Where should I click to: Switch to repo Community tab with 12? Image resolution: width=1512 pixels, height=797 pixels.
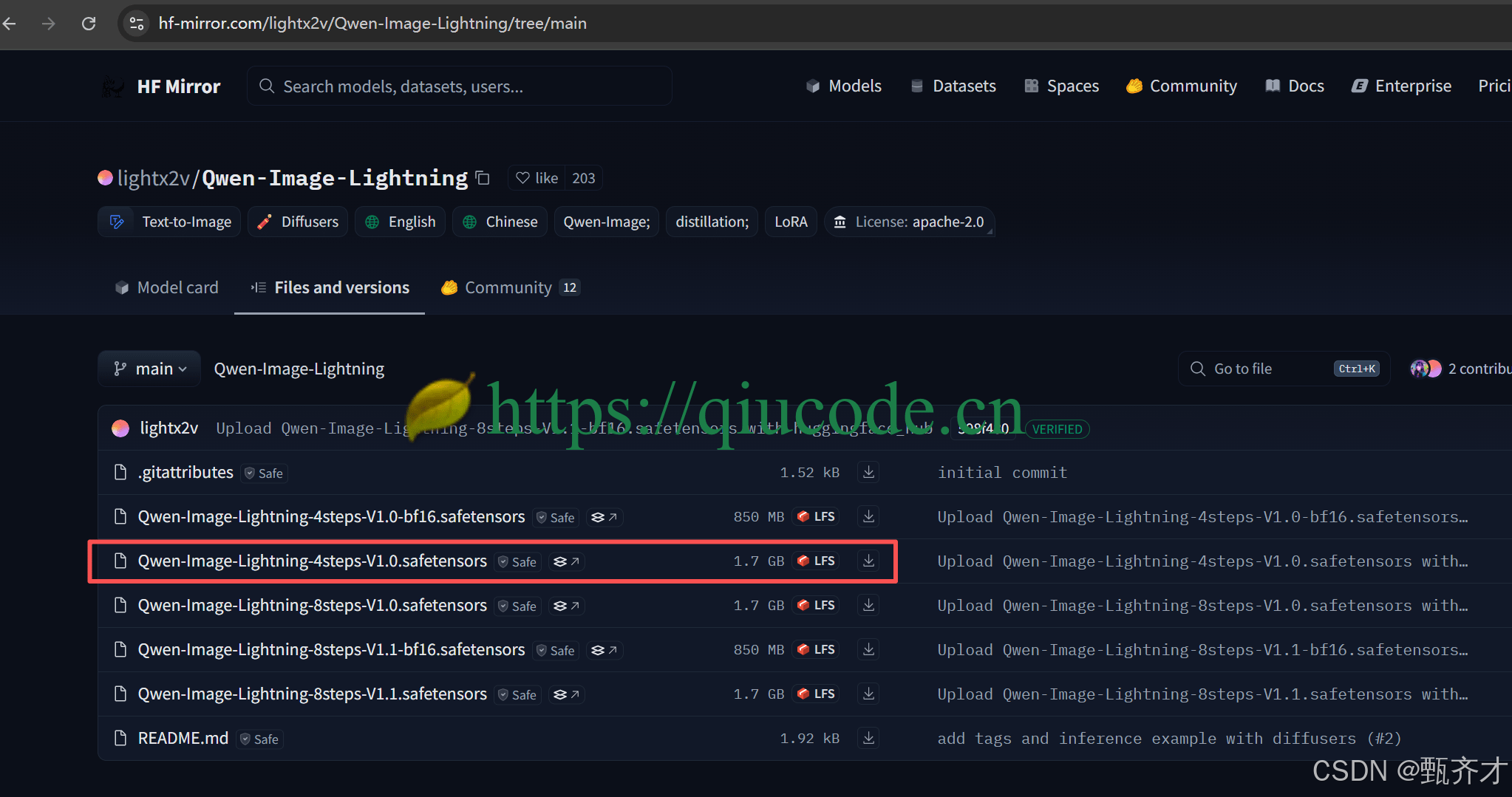pos(511,287)
